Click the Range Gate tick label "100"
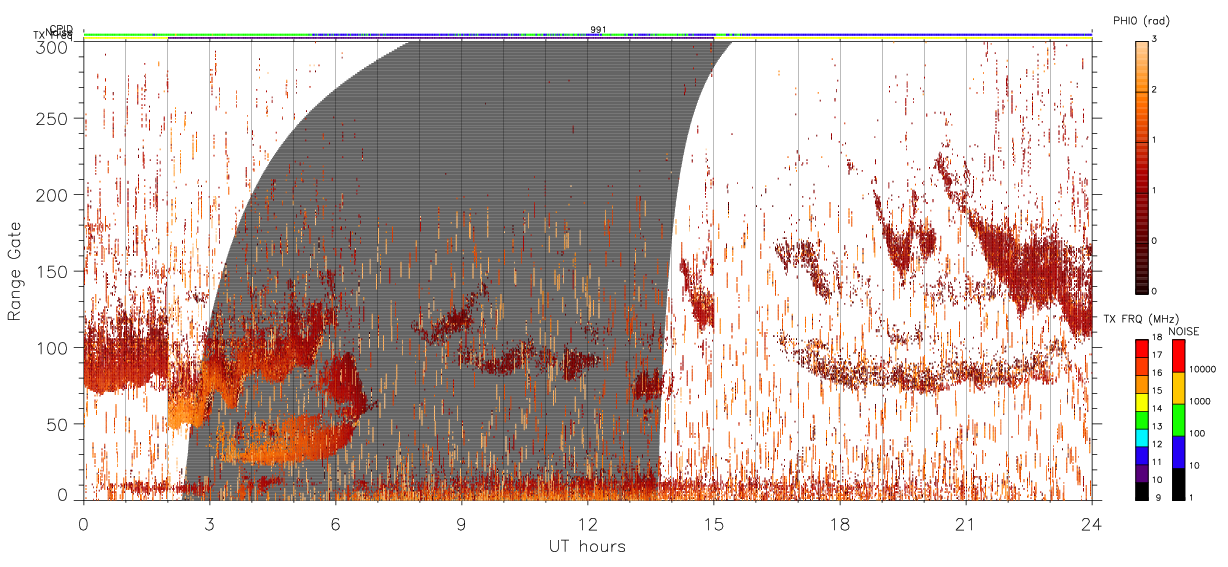 pyautogui.click(x=53, y=348)
